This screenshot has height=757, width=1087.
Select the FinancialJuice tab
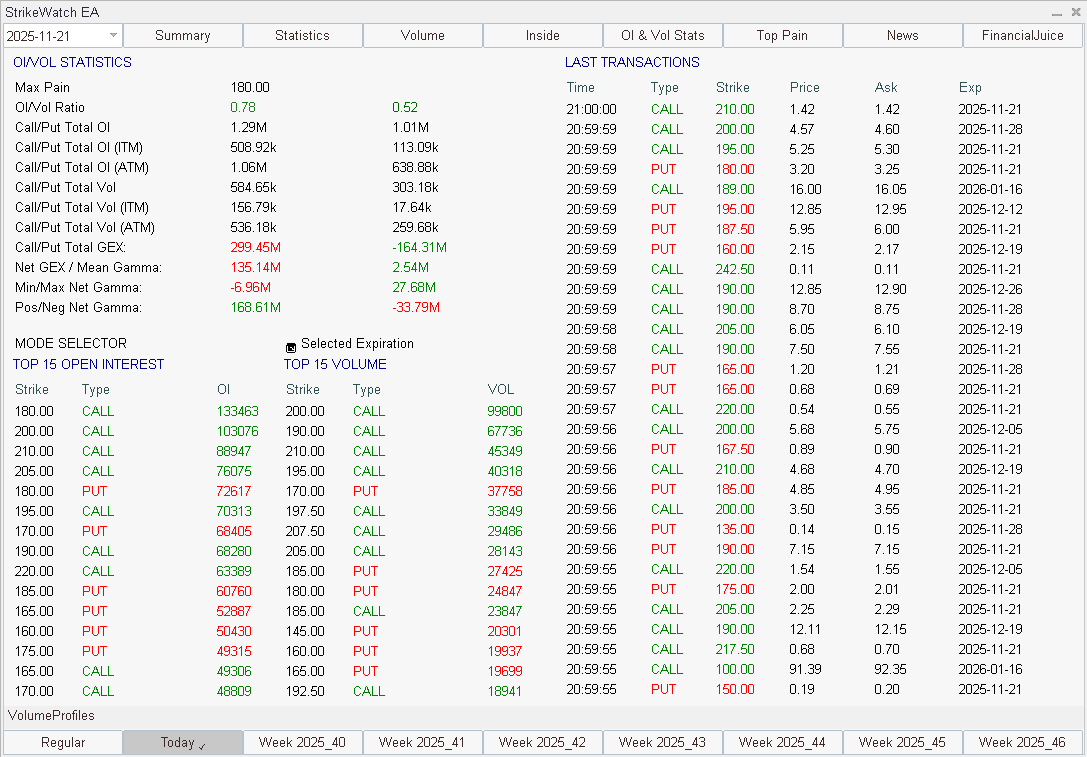[x=1022, y=35]
